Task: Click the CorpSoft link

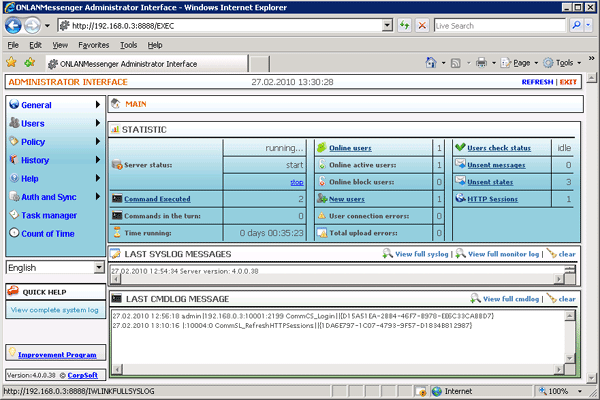Action: tap(83, 375)
